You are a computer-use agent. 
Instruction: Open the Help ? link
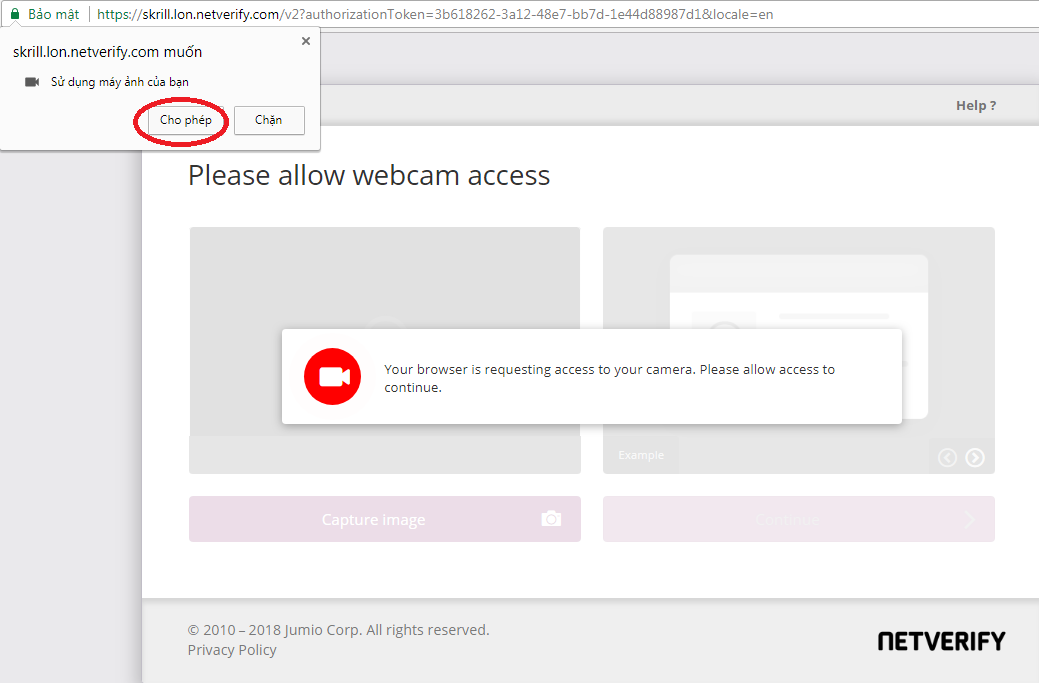coord(975,106)
